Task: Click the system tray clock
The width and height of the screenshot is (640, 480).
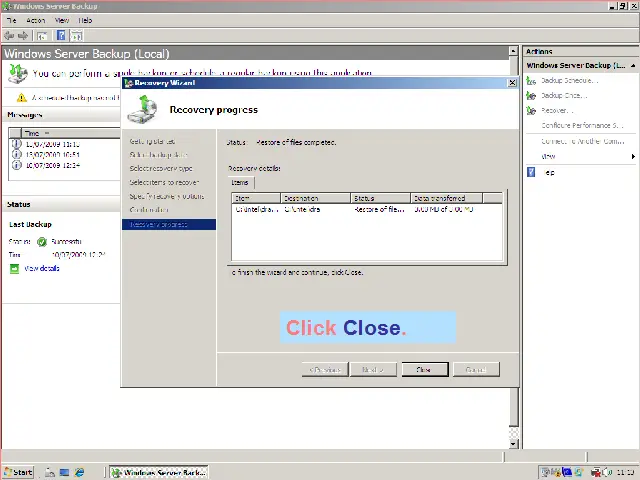Action: 625,472
